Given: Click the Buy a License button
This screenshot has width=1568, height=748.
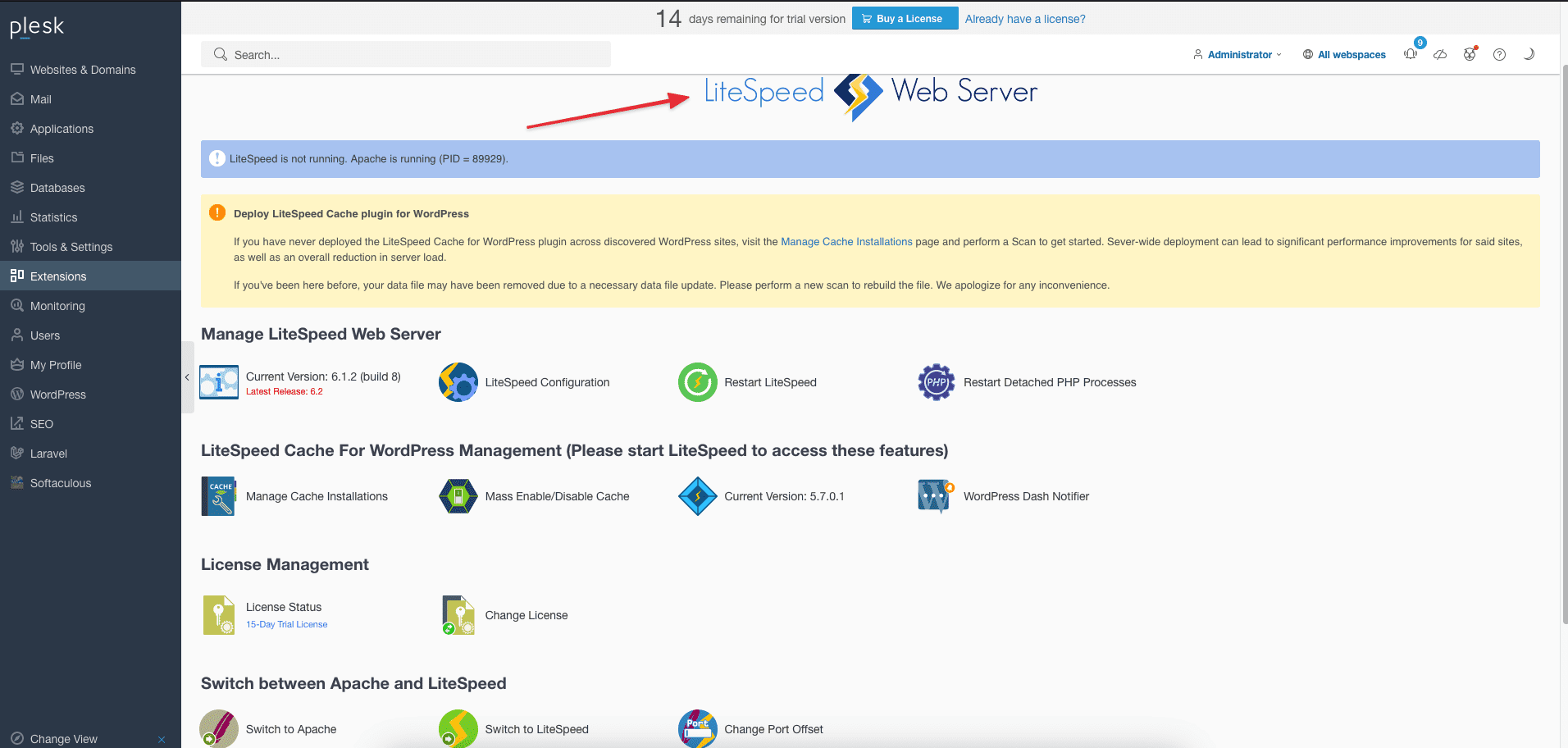Looking at the screenshot, I should click(904, 19).
